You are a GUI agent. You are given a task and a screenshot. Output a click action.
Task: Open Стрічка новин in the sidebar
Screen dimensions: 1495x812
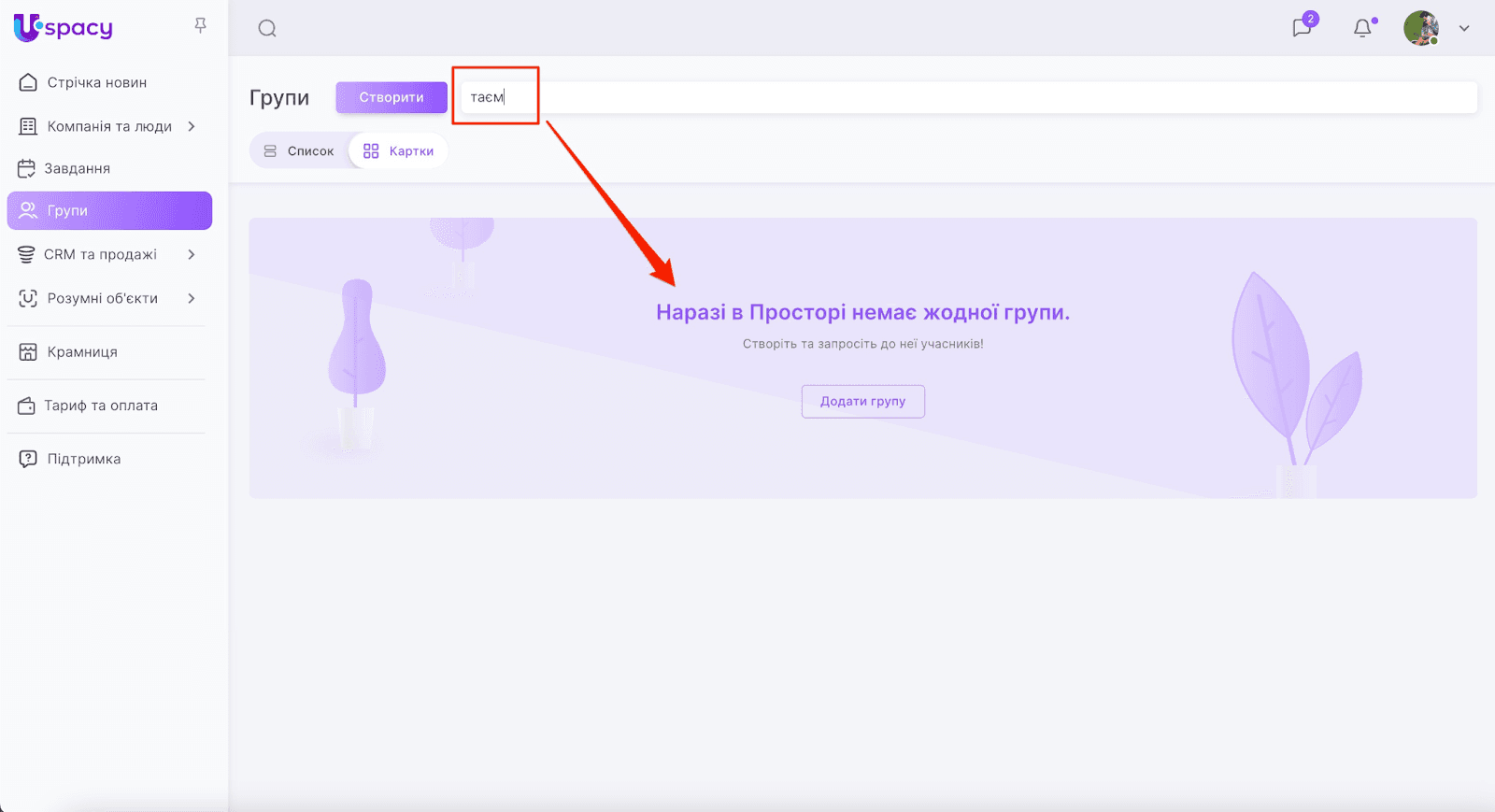pyautogui.click(x=97, y=82)
